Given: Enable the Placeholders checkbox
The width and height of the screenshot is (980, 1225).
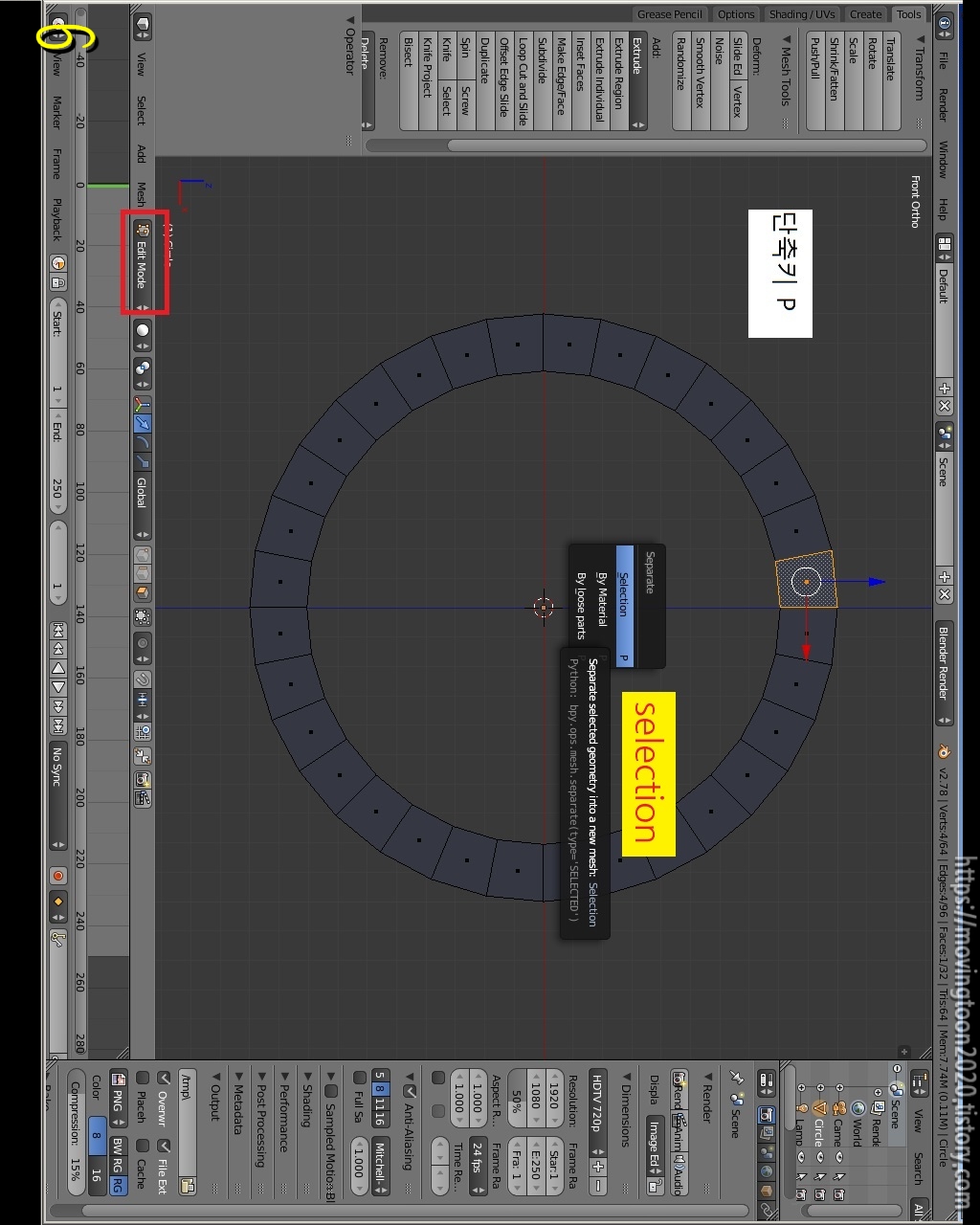Looking at the screenshot, I should coord(142,1078).
